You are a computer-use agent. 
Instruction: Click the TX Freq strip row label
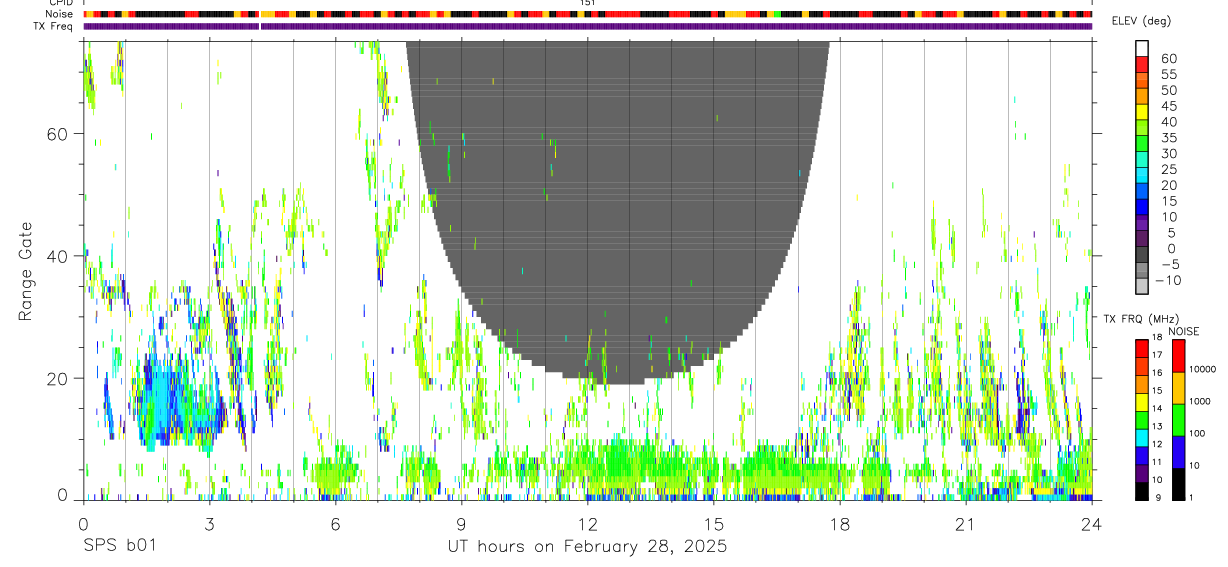click(x=54, y=26)
